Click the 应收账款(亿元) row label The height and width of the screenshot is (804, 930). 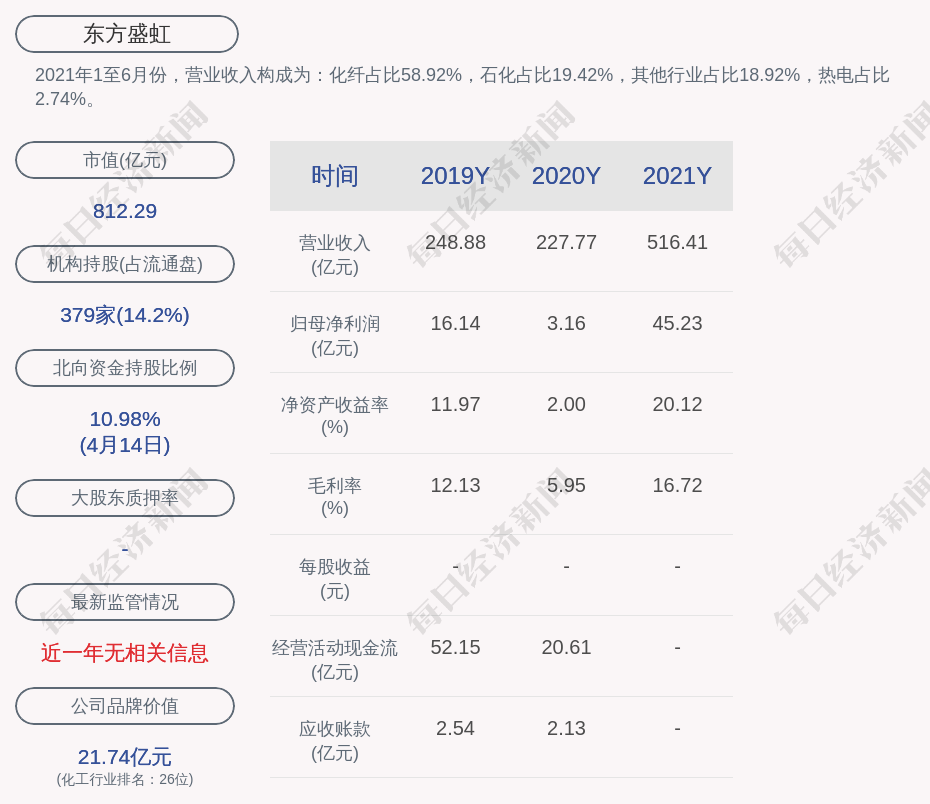(x=335, y=741)
